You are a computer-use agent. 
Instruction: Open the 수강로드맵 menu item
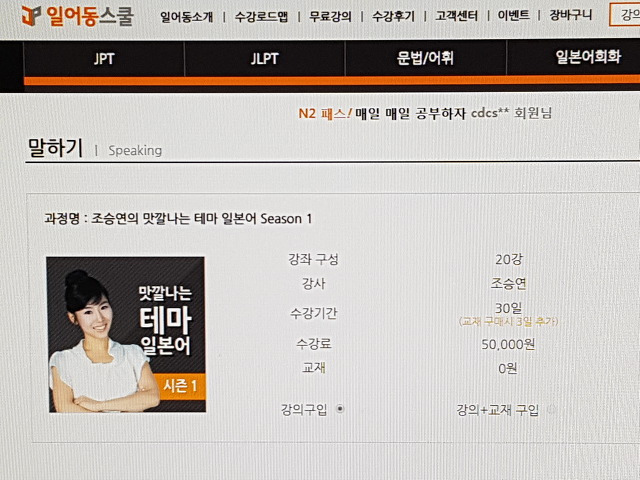point(261,16)
